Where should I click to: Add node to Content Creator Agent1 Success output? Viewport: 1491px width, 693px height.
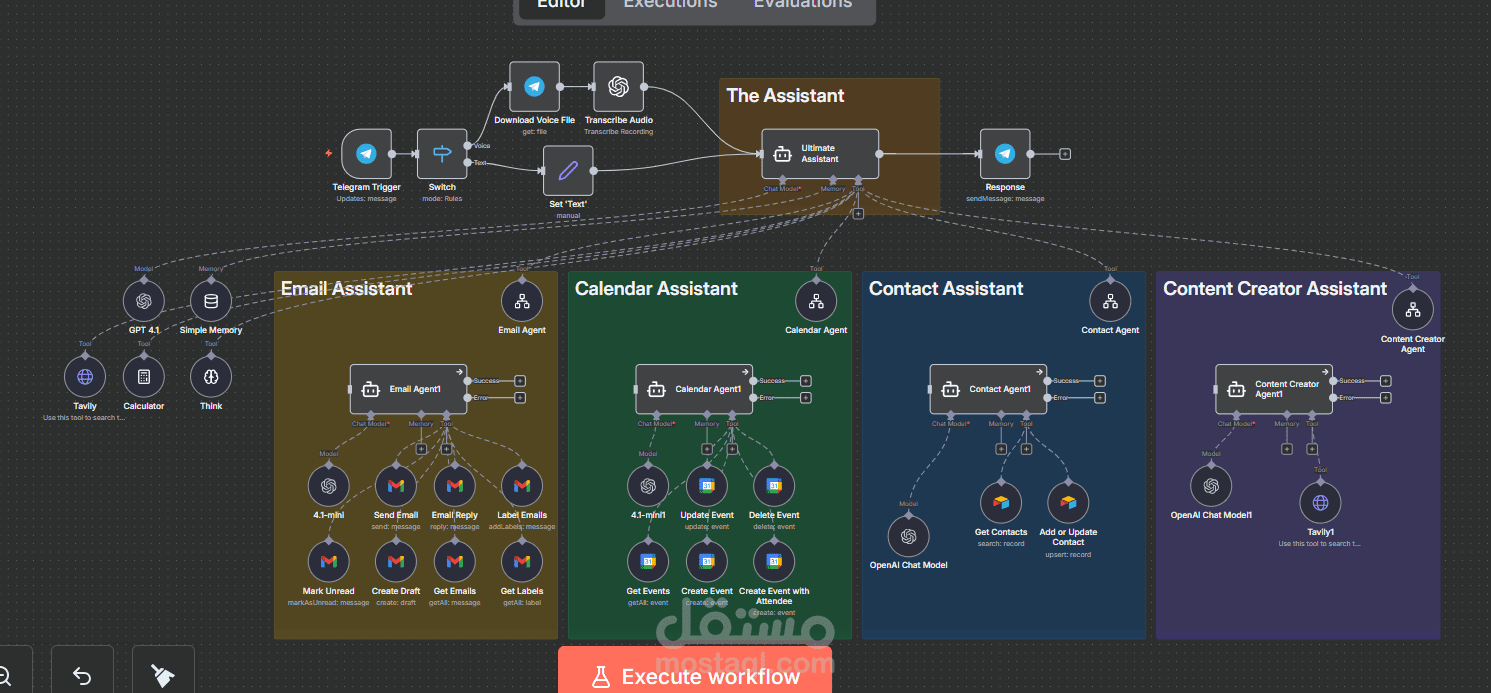click(x=1385, y=381)
